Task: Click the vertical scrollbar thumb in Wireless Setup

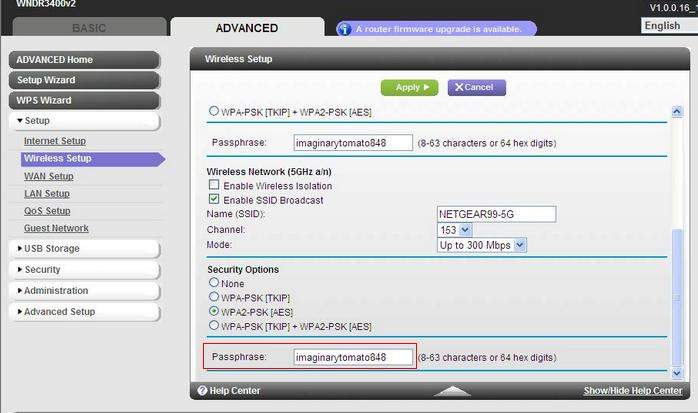Action: coord(677,297)
